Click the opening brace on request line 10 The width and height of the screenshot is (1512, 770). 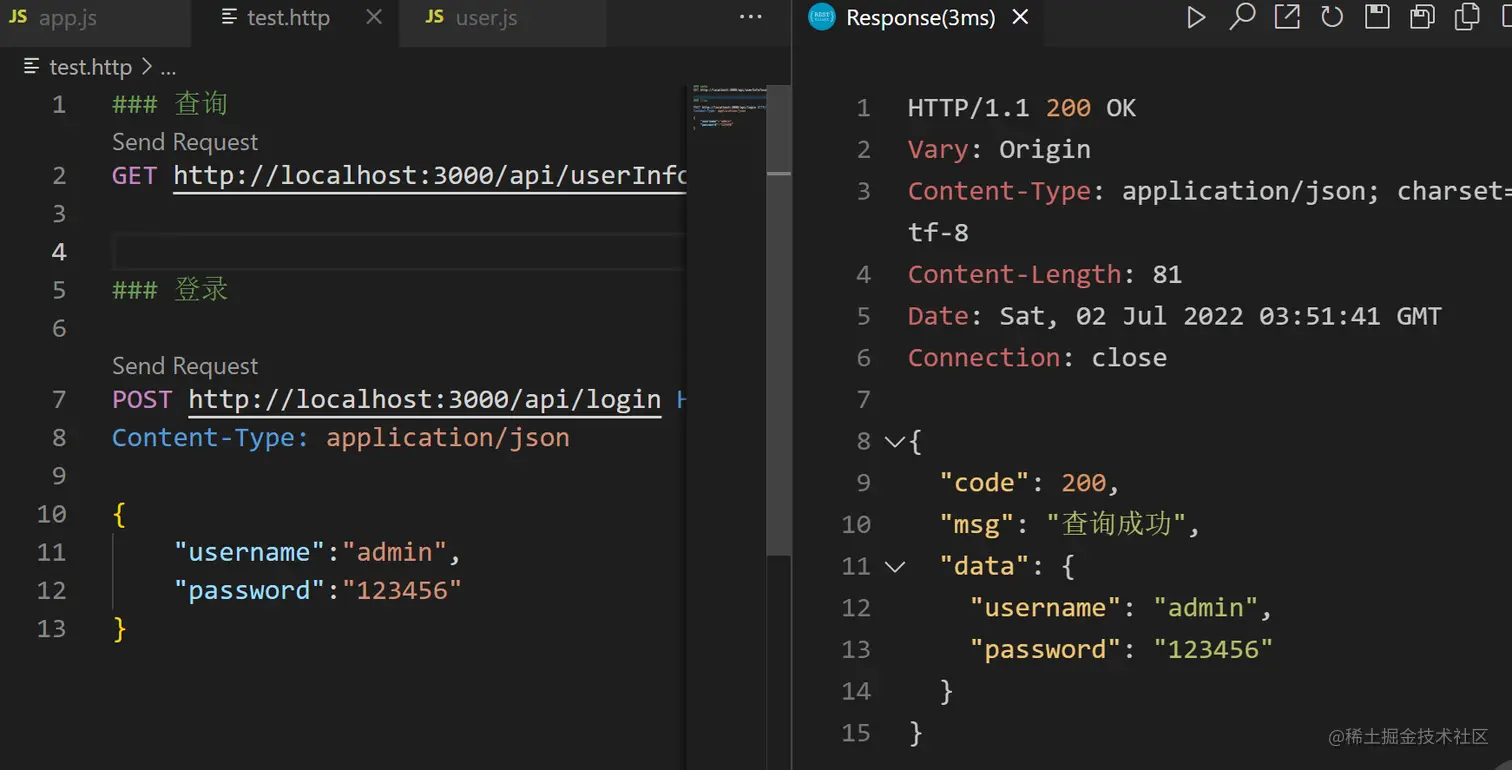coord(119,515)
